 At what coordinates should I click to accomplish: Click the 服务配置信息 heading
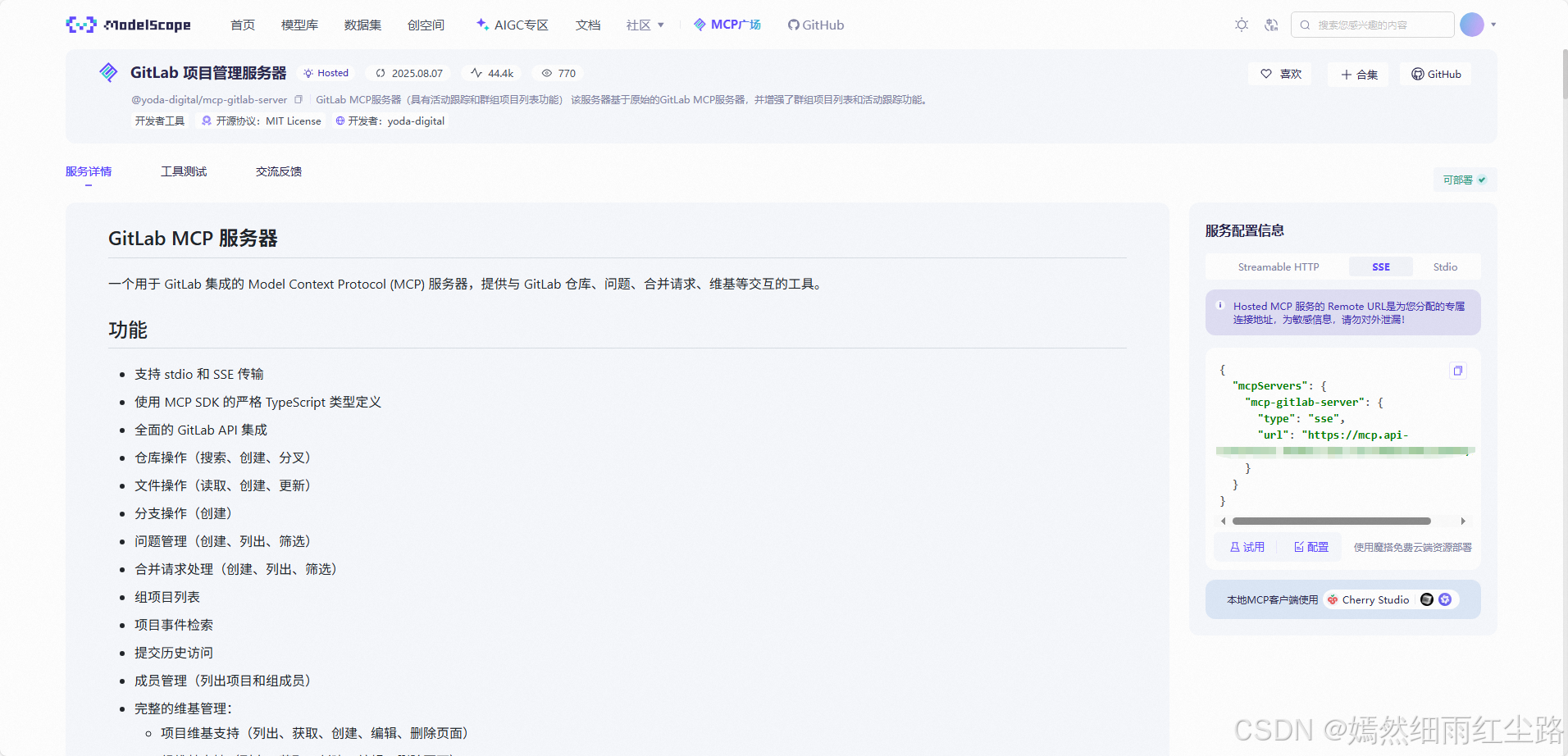coord(1245,230)
